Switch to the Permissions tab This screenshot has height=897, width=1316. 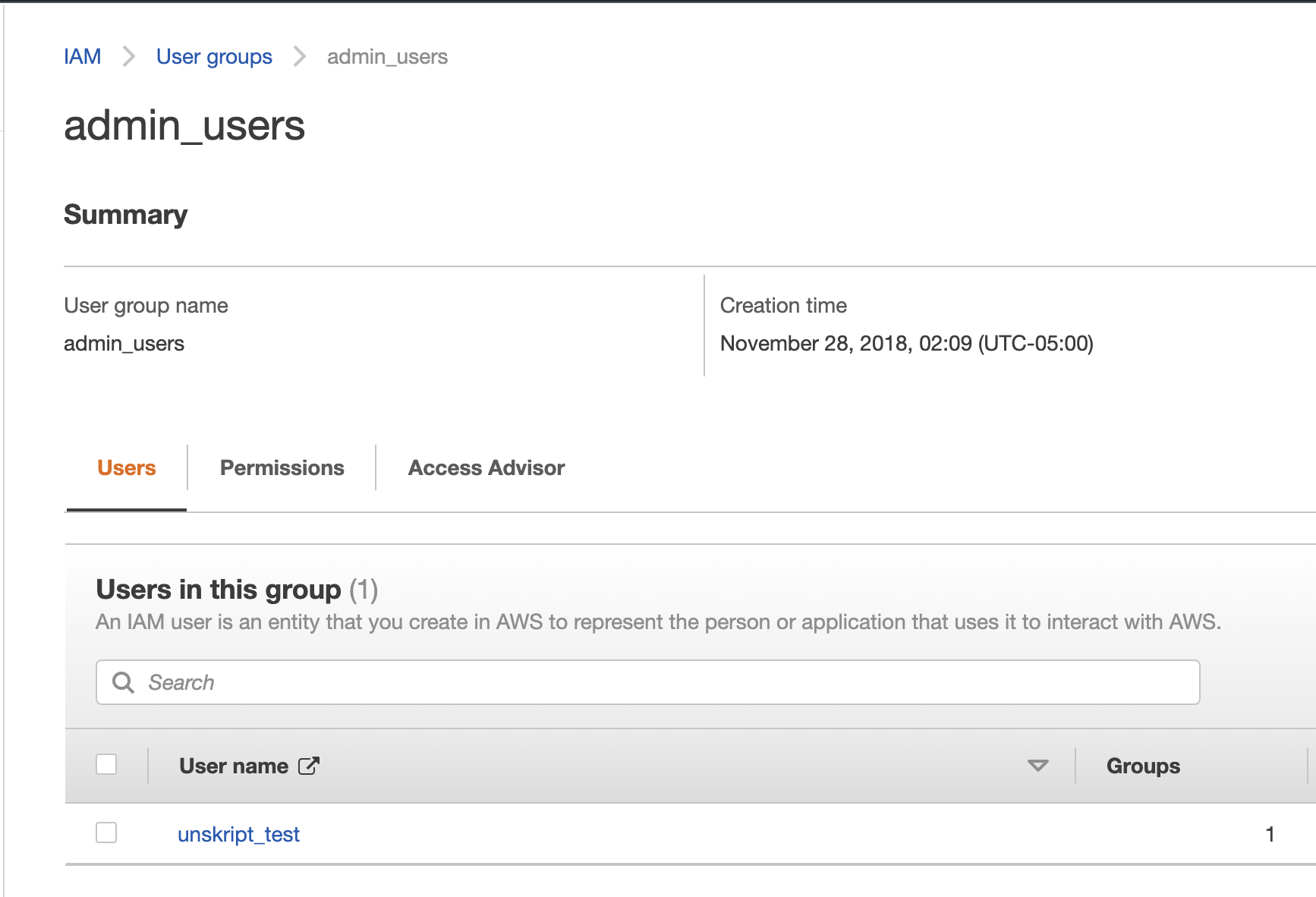click(282, 468)
